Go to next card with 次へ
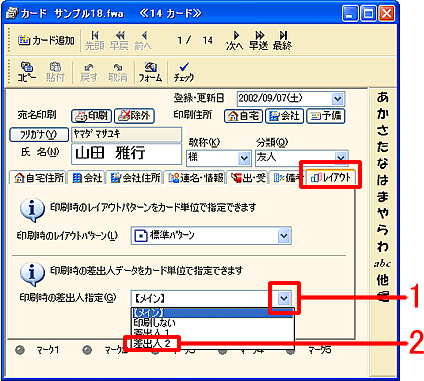Image resolution: width=424 pixels, height=381 pixels. (235, 41)
